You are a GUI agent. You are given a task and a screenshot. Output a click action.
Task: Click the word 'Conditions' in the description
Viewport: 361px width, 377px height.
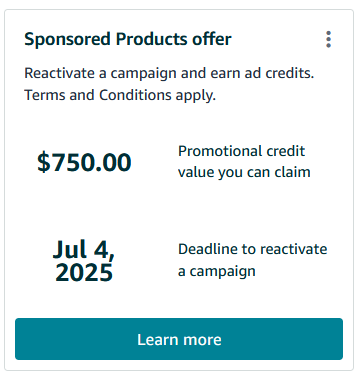pos(135,95)
